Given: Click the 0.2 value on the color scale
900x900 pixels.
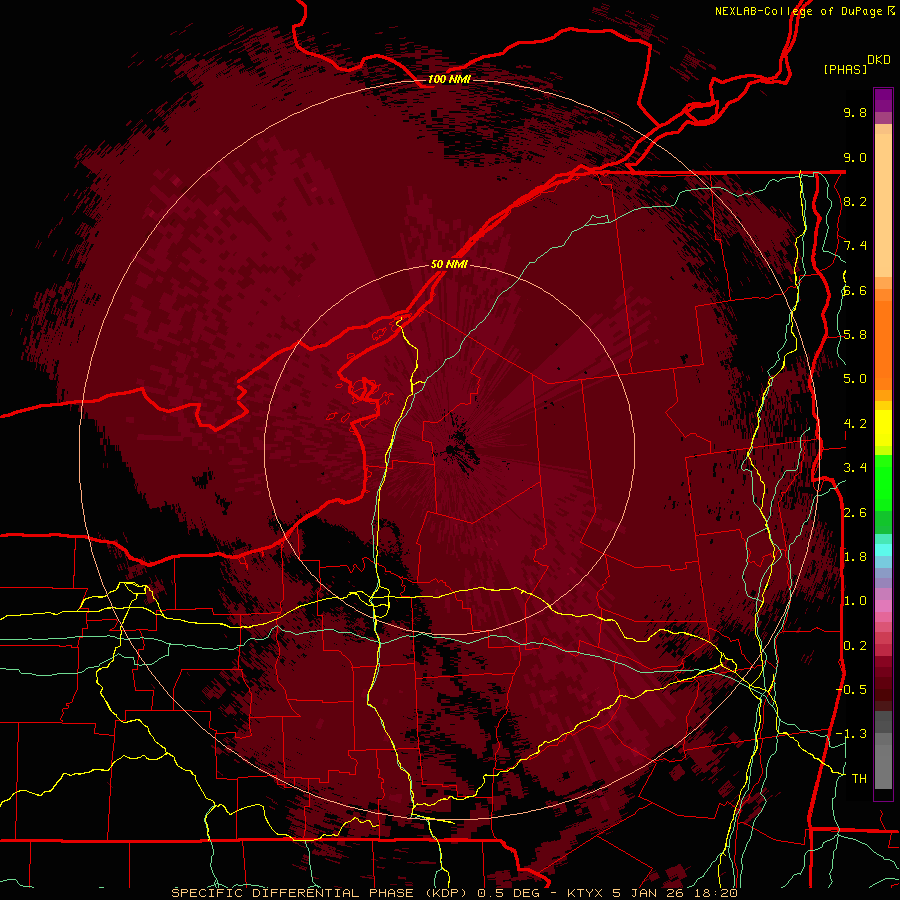Looking at the screenshot, I should (x=855, y=646).
